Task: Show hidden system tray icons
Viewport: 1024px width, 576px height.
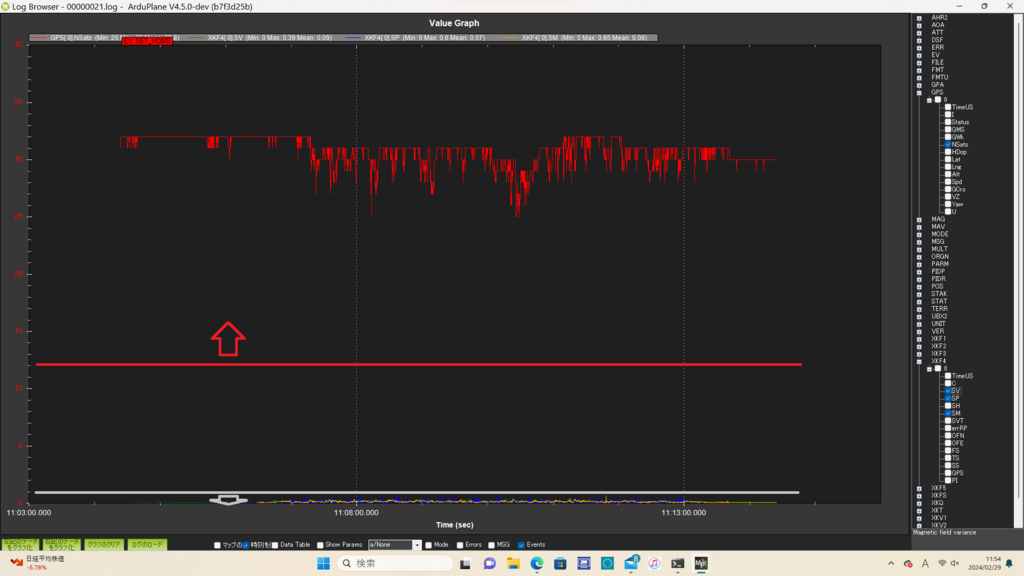Action: point(891,564)
